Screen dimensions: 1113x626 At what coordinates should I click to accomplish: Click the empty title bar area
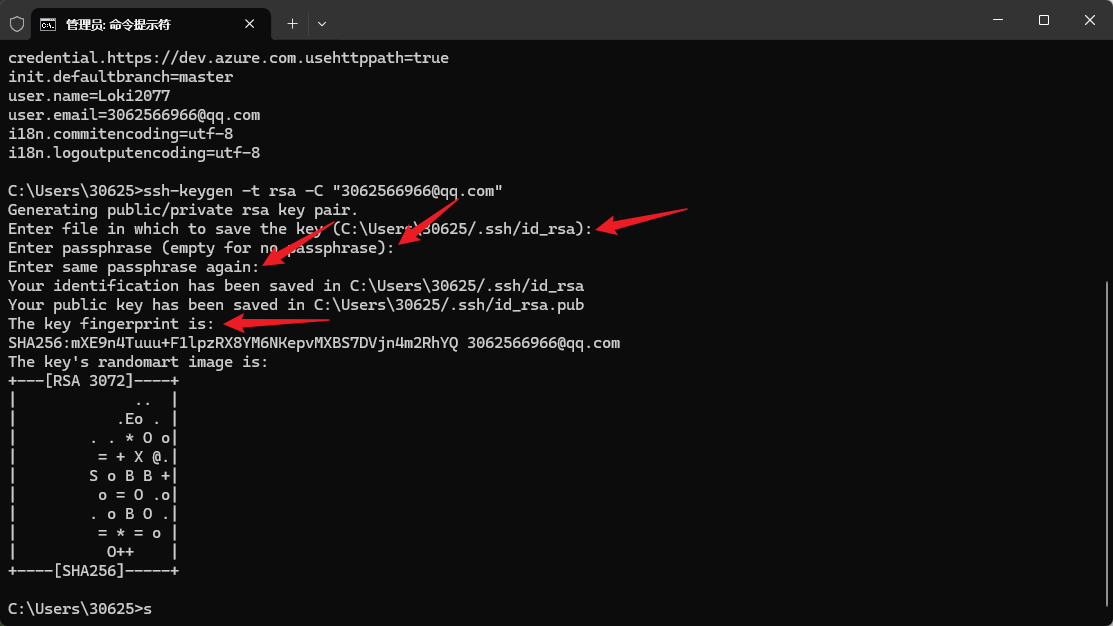tap(650, 20)
